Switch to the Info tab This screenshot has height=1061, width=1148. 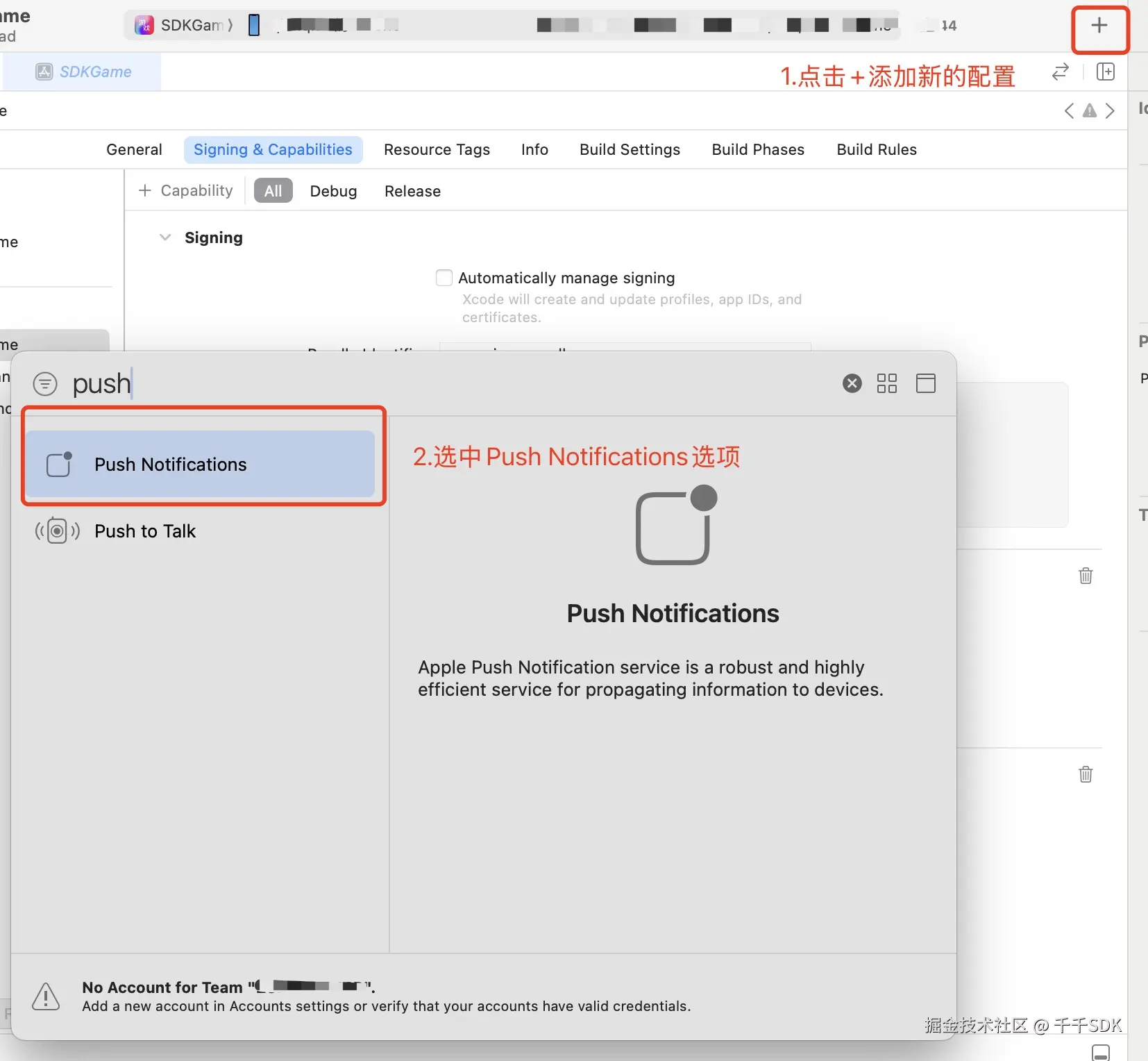click(535, 150)
